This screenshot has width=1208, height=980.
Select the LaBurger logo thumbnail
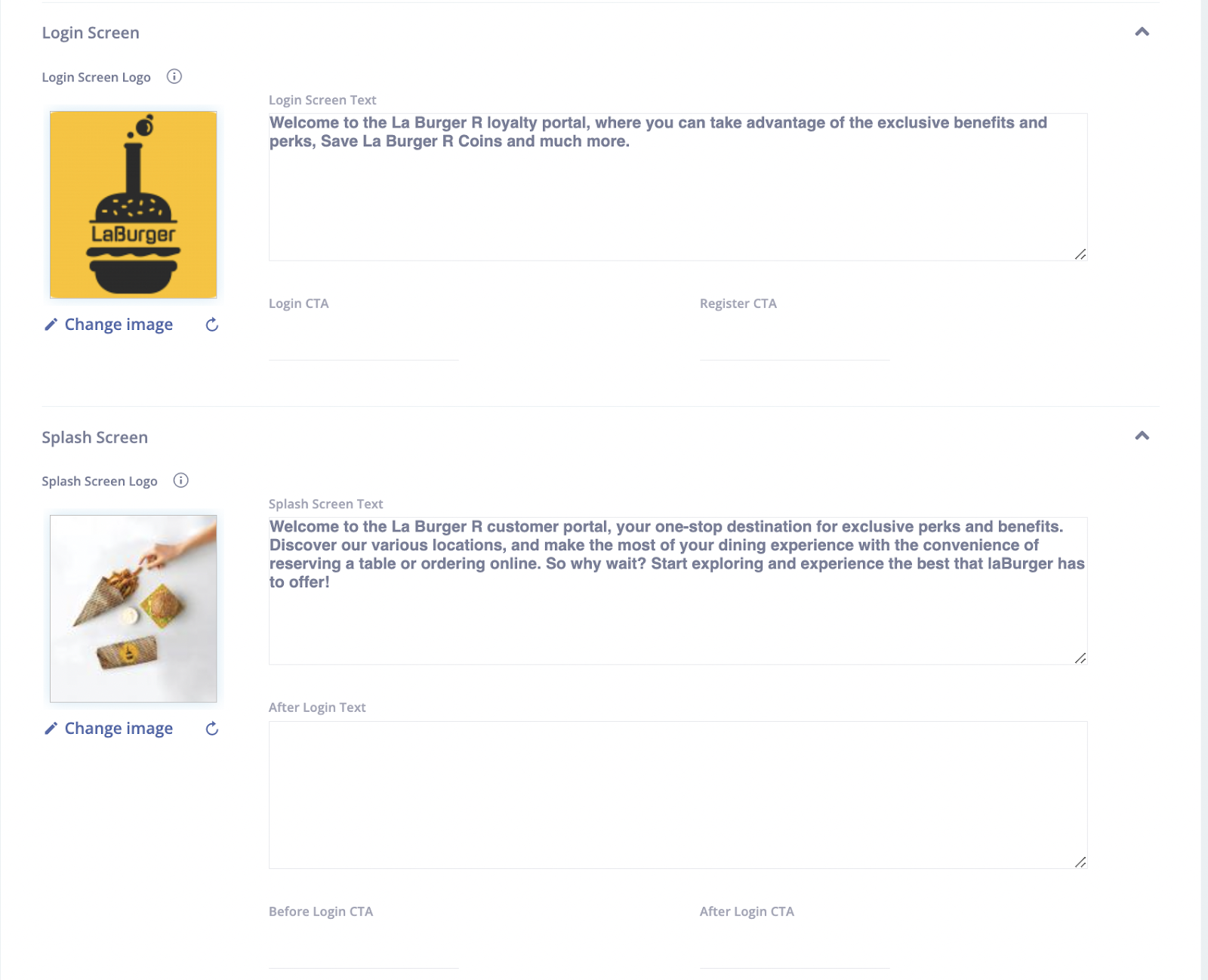pos(134,205)
